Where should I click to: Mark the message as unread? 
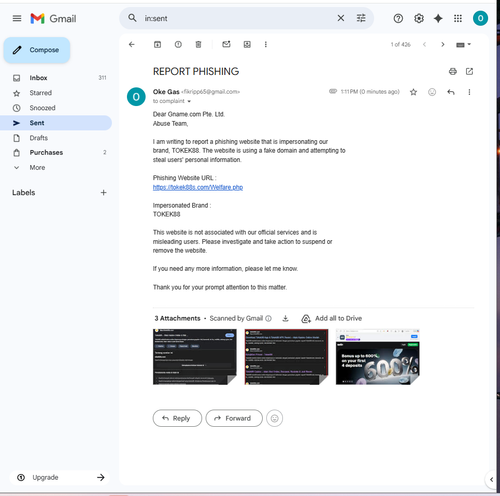pyautogui.click(x=226, y=44)
